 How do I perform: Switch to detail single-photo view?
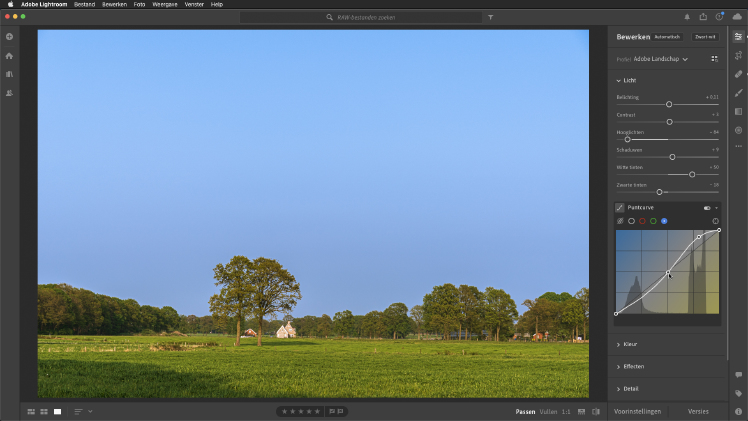click(57, 411)
